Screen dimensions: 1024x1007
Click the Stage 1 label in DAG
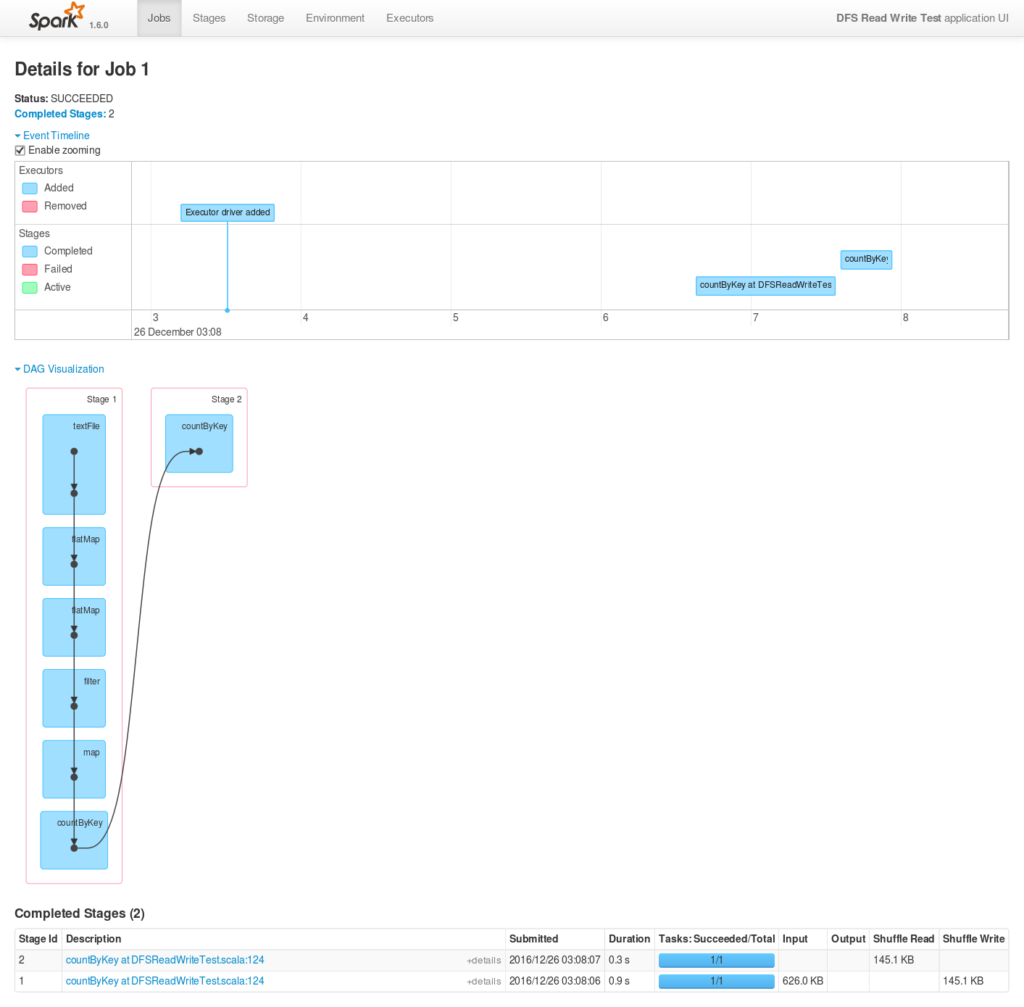(101, 399)
